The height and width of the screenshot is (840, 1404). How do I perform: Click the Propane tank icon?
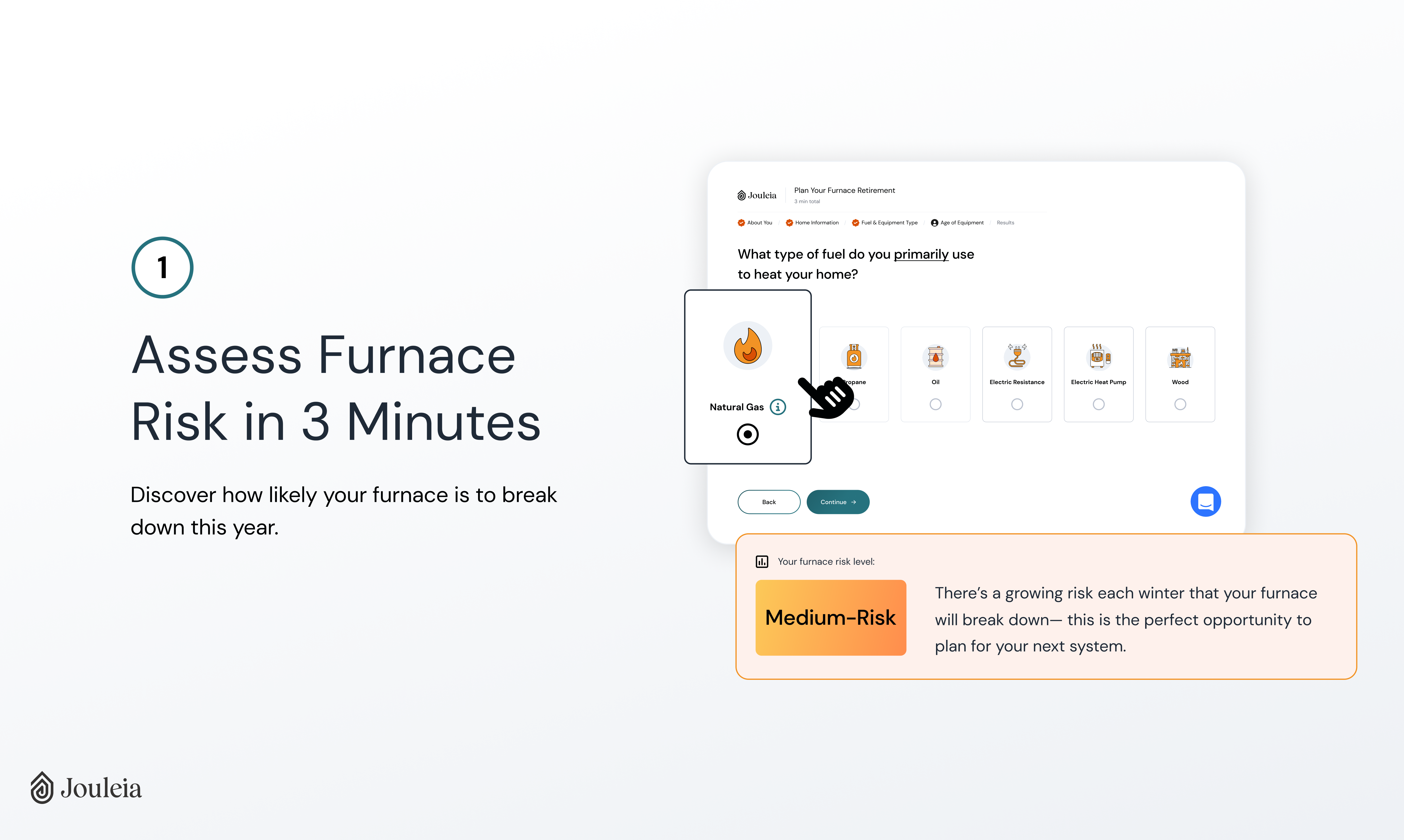pyautogui.click(x=854, y=357)
